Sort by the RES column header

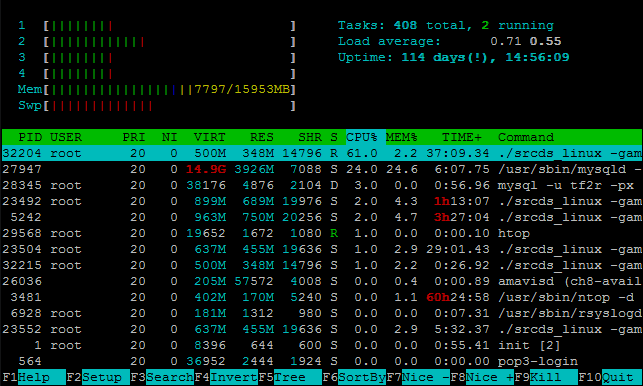pyautogui.click(x=262, y=137)
